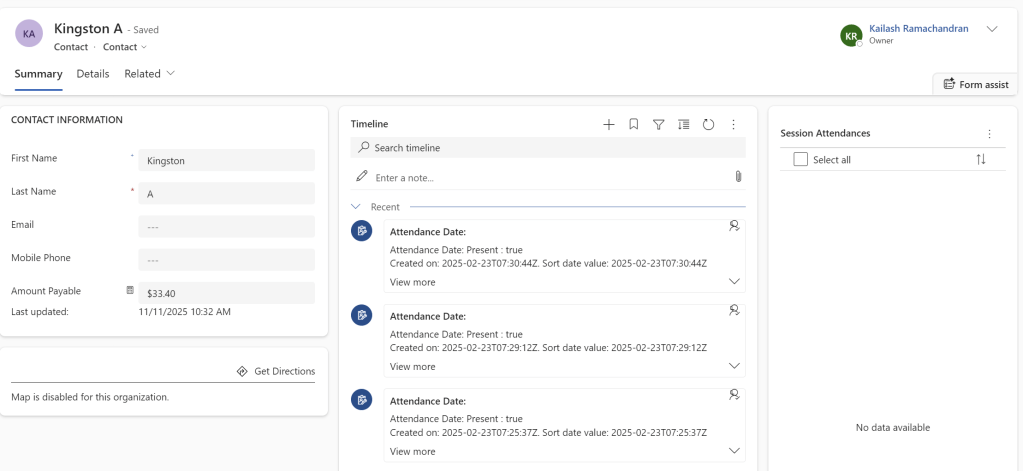Click the Get Directions diamond icon
The image size is (1023, 471).
242,371
